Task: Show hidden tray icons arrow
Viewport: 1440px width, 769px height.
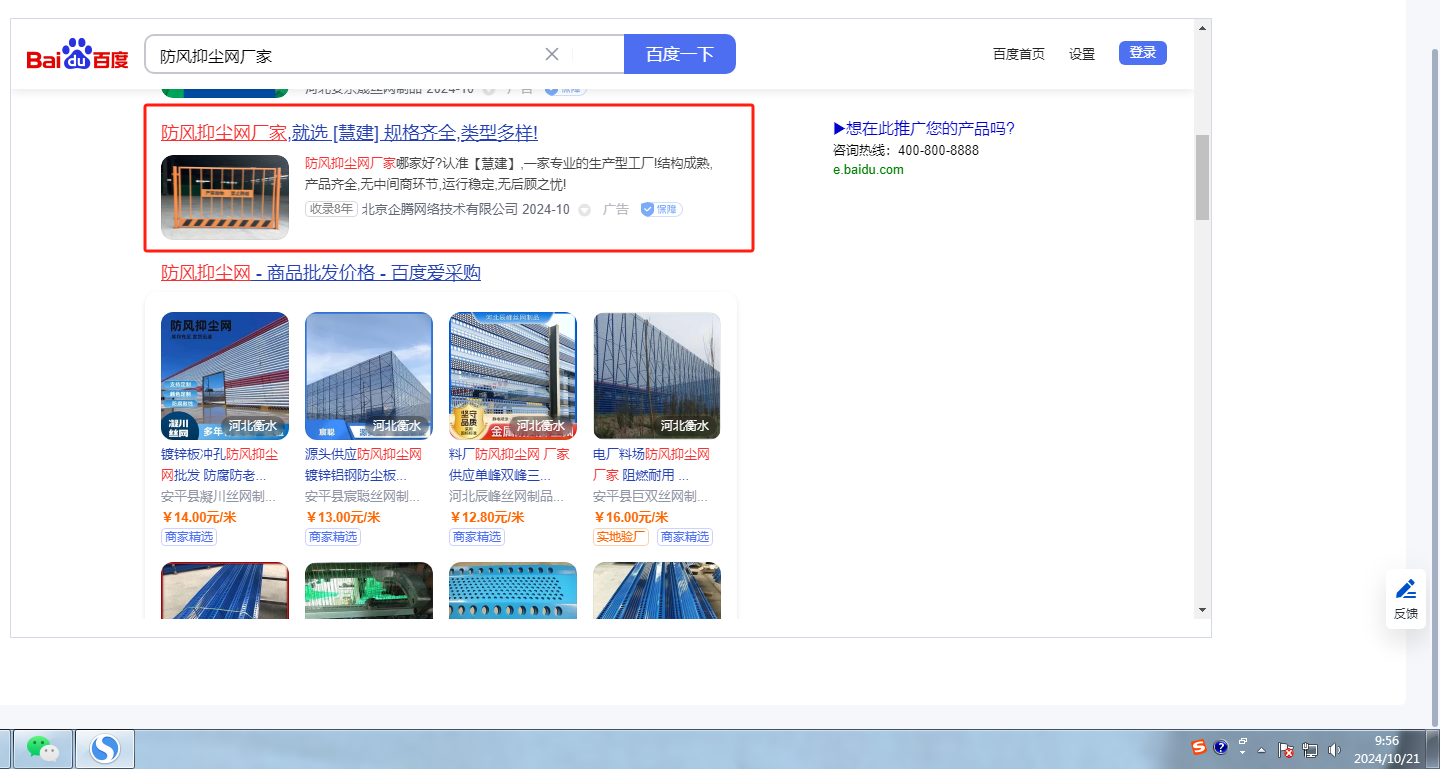Action: [1262, 749]
